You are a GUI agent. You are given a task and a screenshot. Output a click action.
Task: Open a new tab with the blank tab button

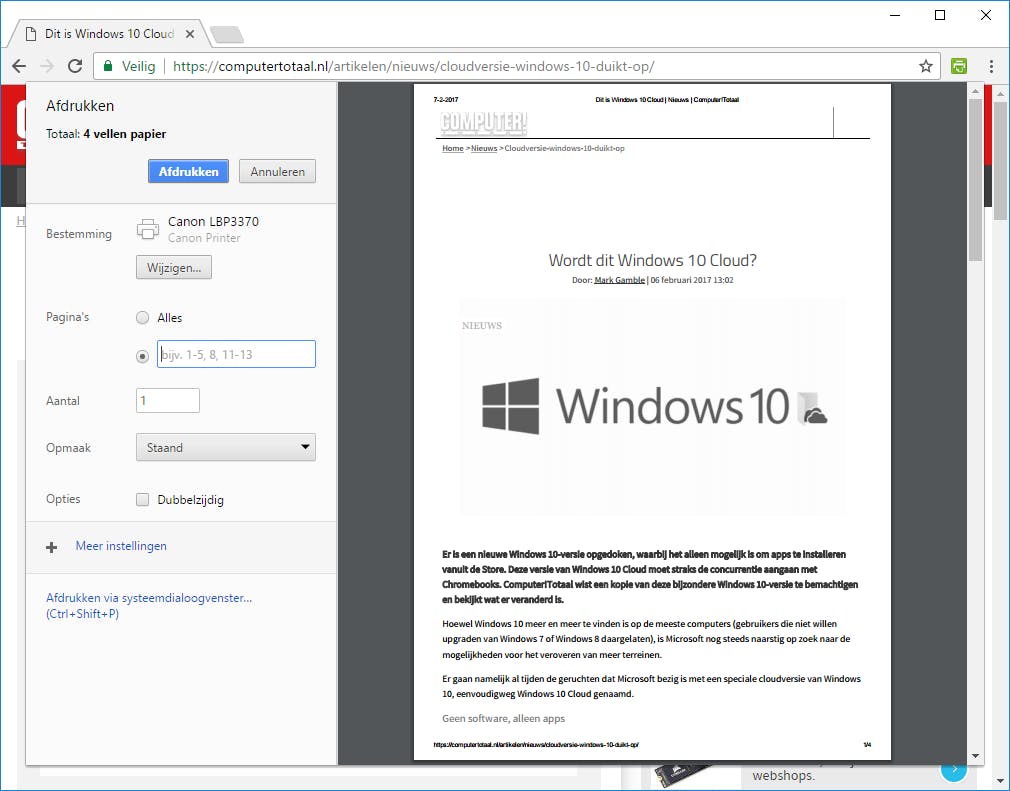227,34
